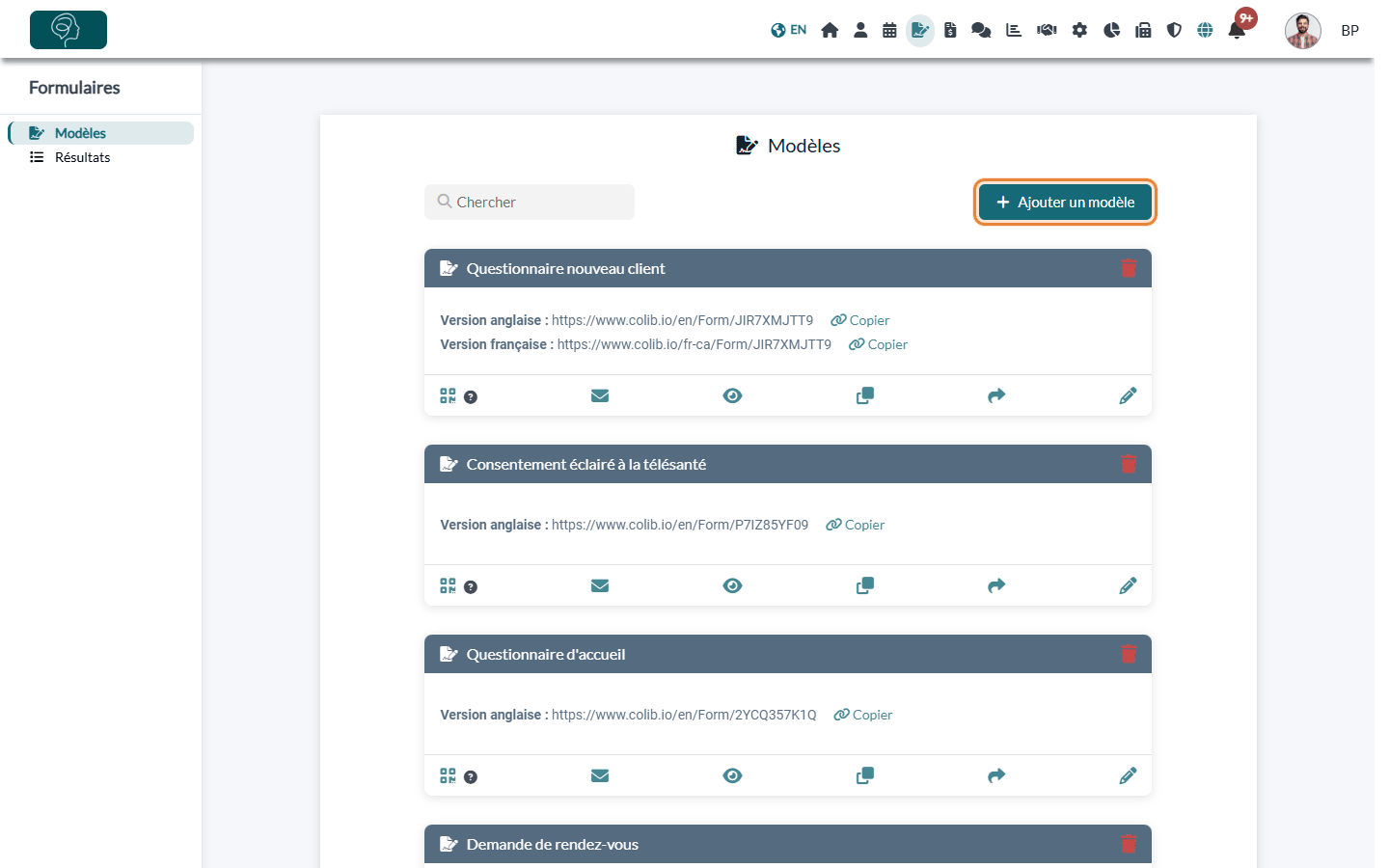This screenshot has height=868, width=1389.
Task: Copy English link of Questionnaire nouveau client
Action: [x=860, y=320]
